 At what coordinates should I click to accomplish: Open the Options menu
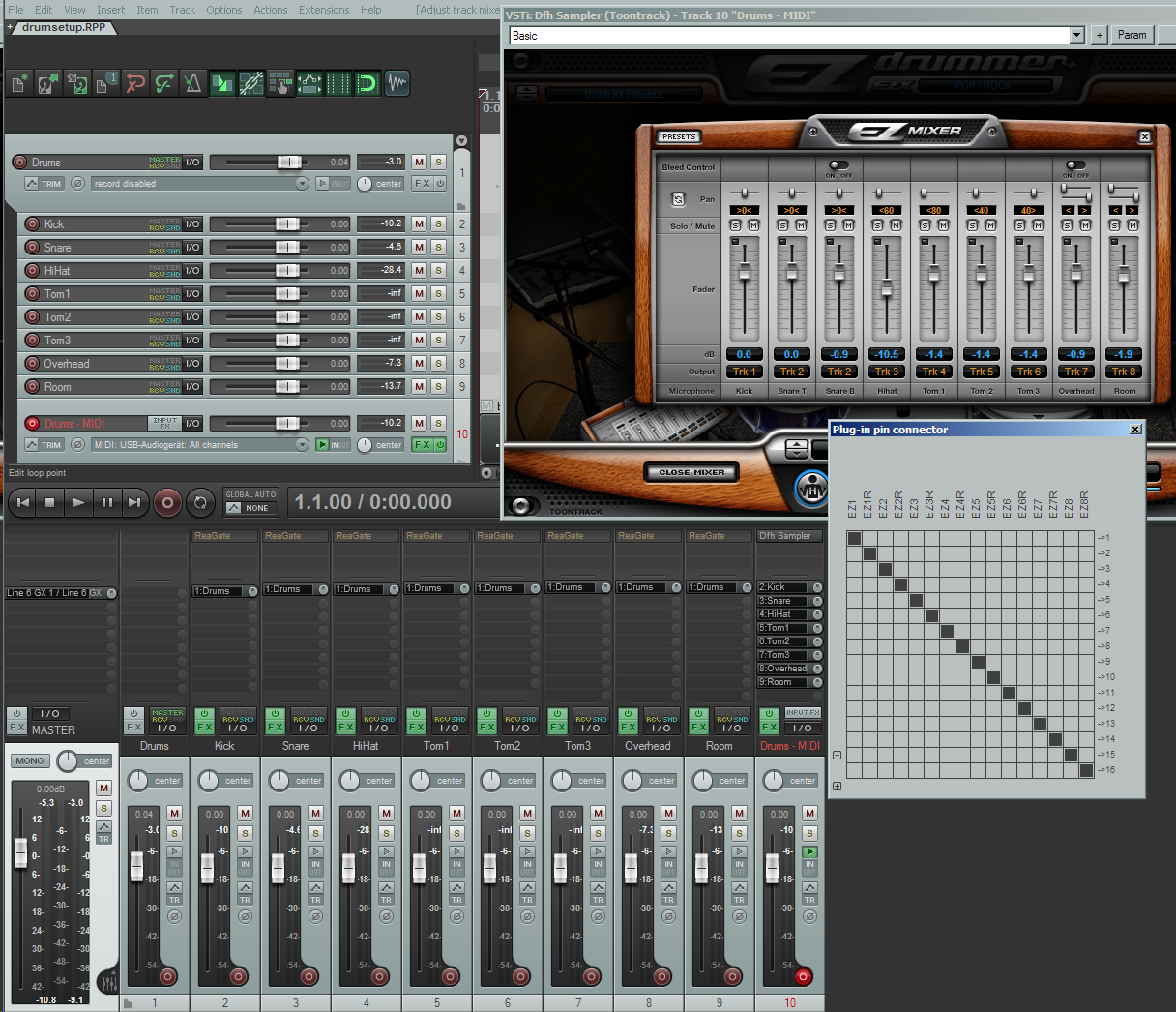click(x=224, y=10)
